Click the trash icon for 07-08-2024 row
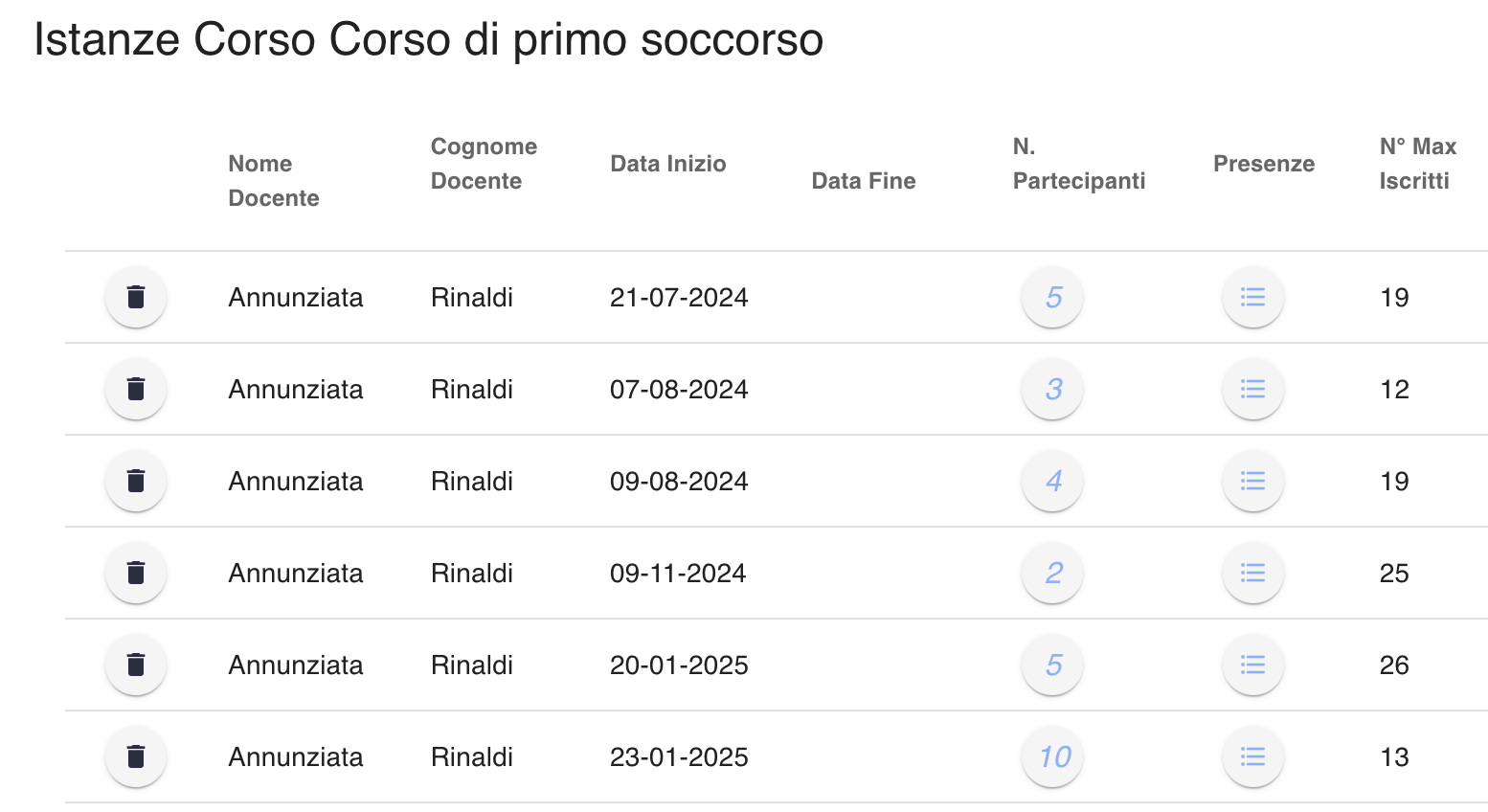 coord(136,389)
